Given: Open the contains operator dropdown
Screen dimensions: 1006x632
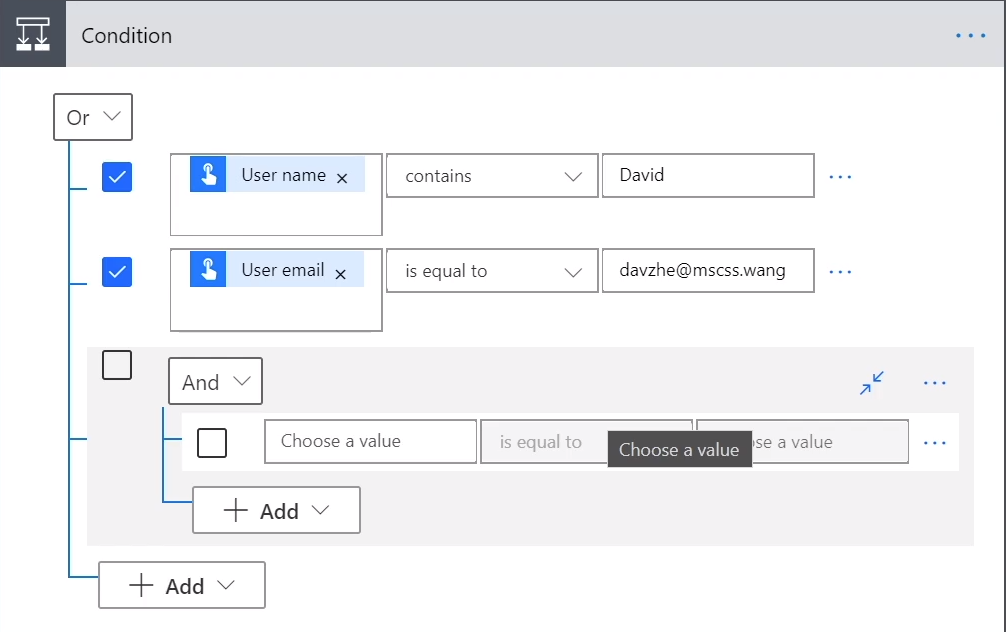Looking at the screenshot, I should click(491, 175).
